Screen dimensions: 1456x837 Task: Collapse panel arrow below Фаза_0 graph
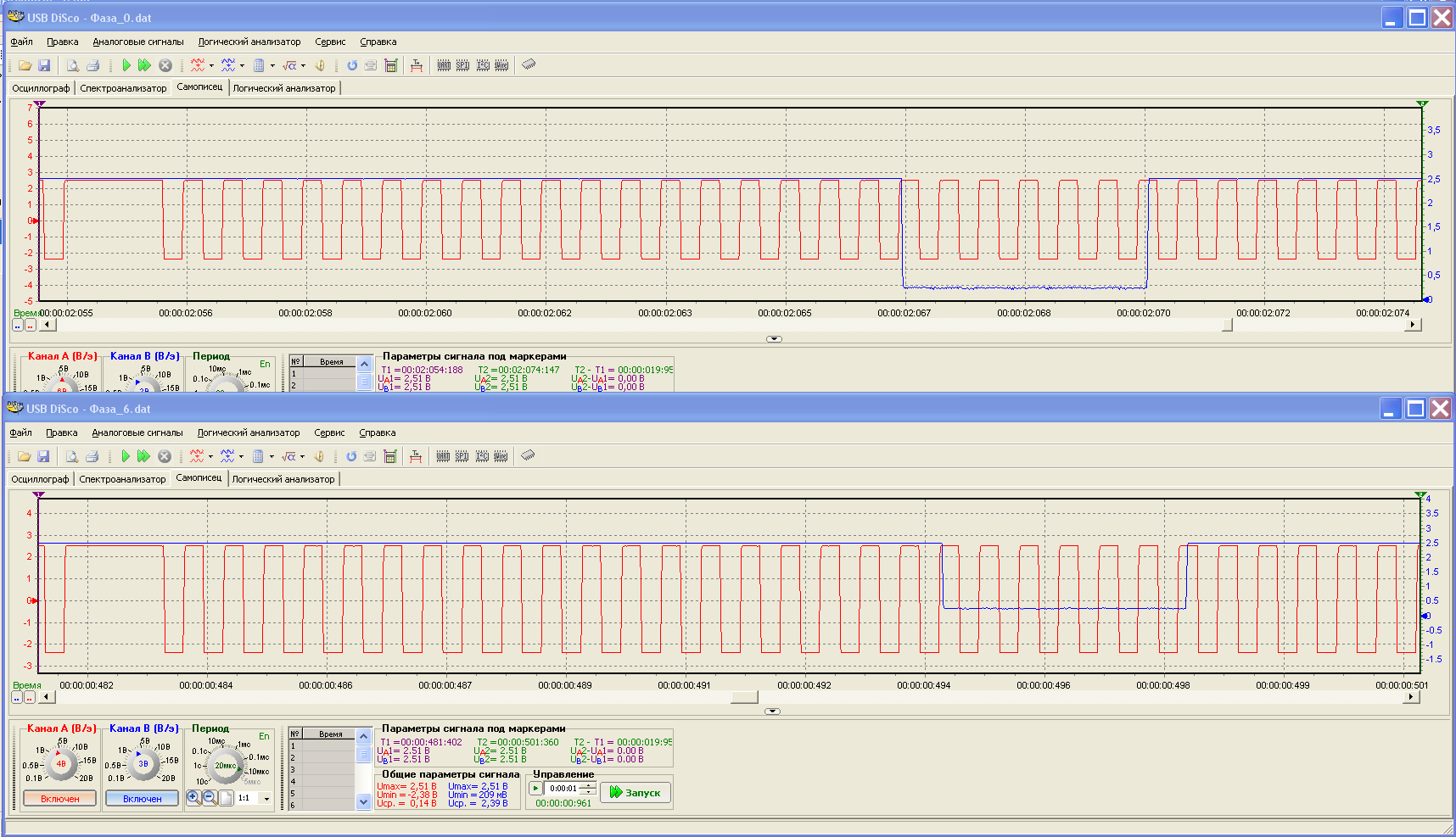click(774, 339)
